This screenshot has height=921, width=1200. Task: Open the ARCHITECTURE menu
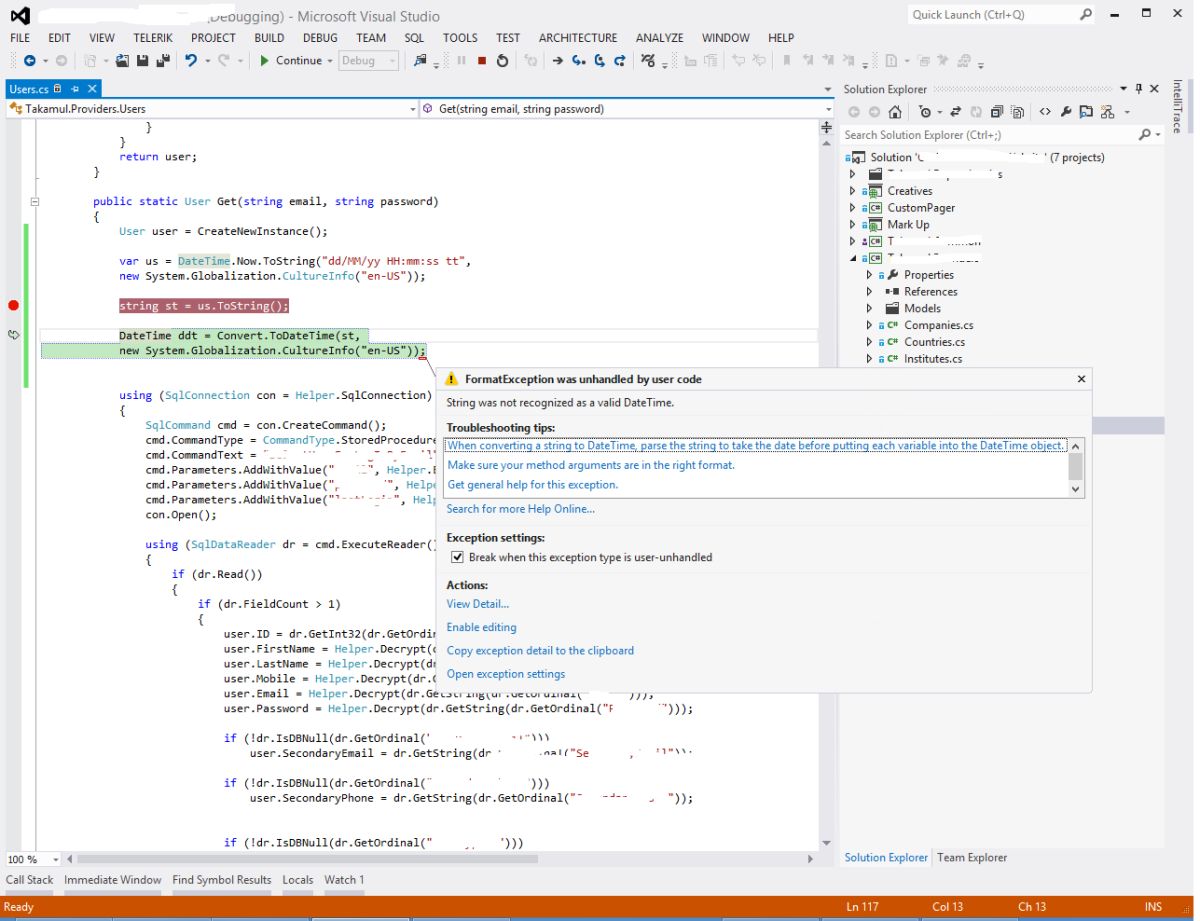tap(578, 38)
